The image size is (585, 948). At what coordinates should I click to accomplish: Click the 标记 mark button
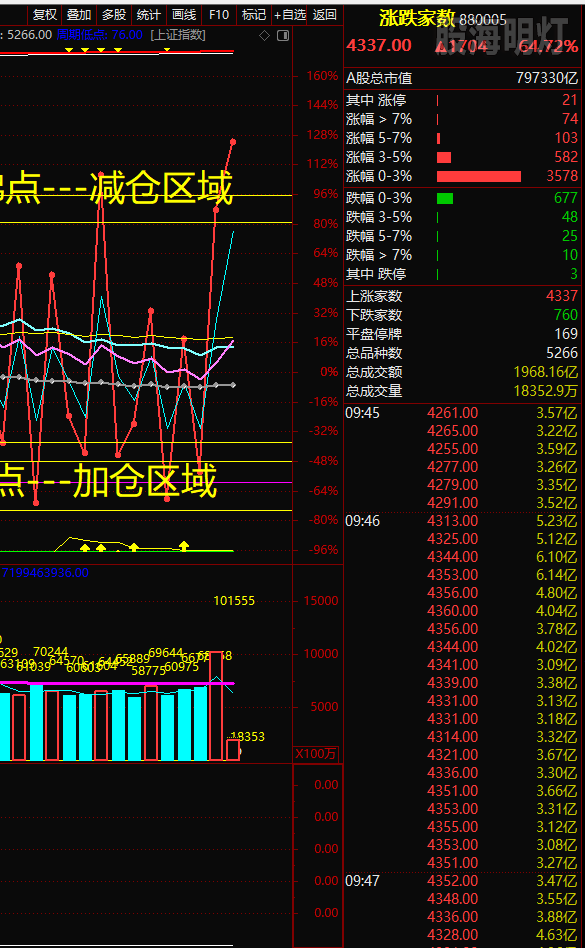tap(253, 15)
